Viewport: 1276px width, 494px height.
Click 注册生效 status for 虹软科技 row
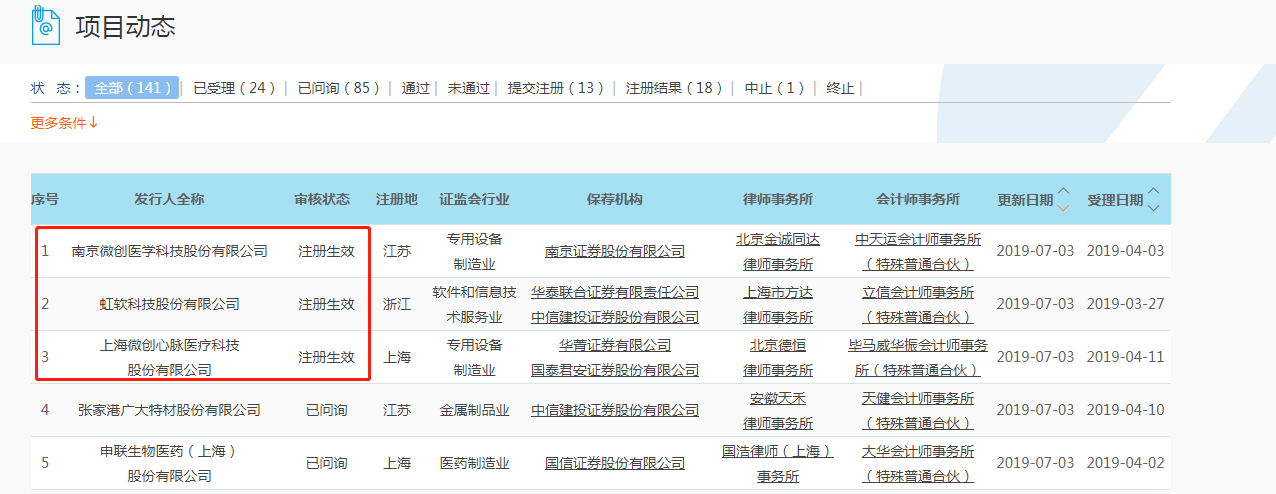(x=326, y=304)
